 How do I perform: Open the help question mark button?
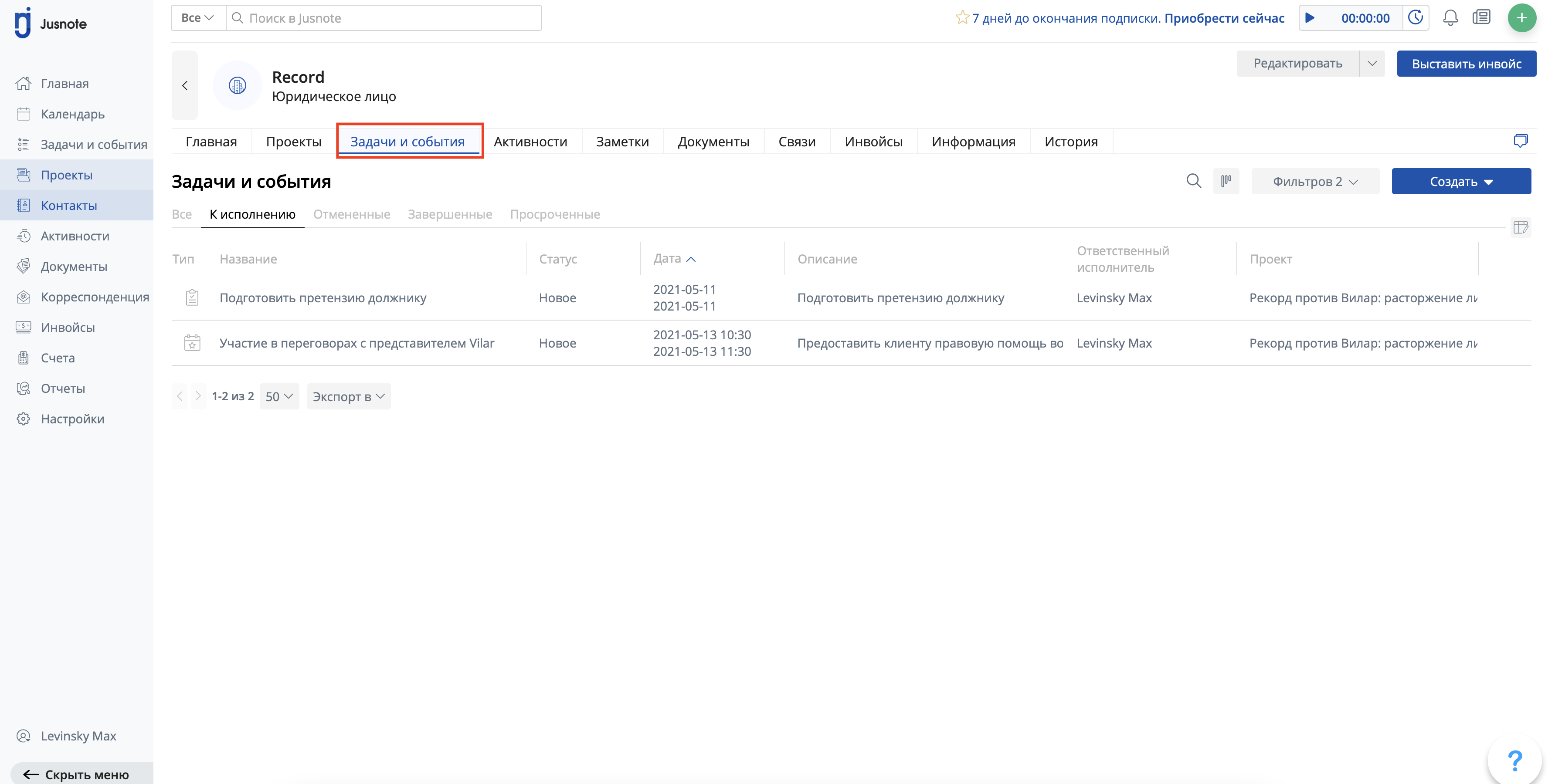(x=1514, y=760)
